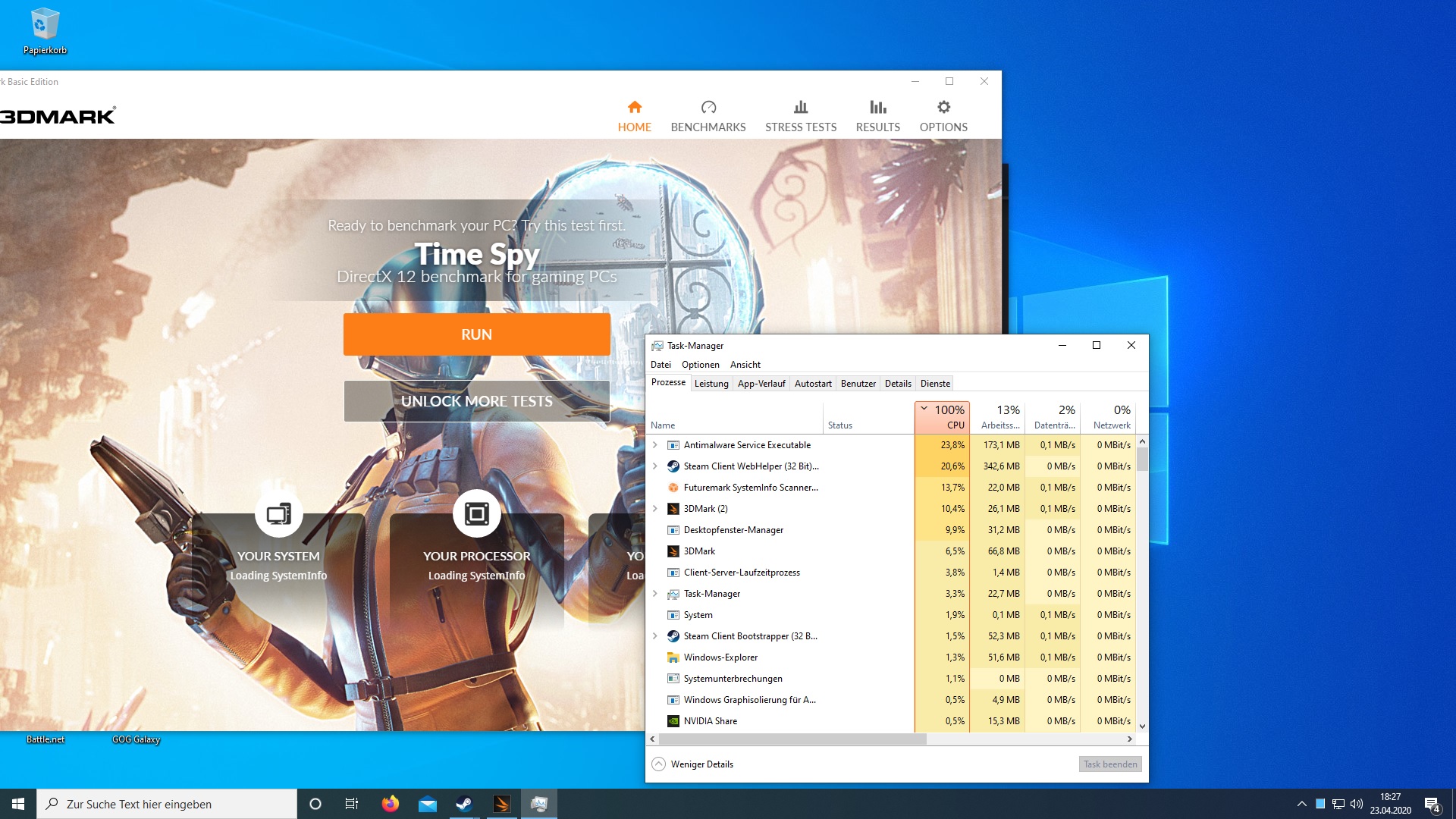Show hidden system tray icons
This screenshot has height=819, width=1456.
point(1302,804)
